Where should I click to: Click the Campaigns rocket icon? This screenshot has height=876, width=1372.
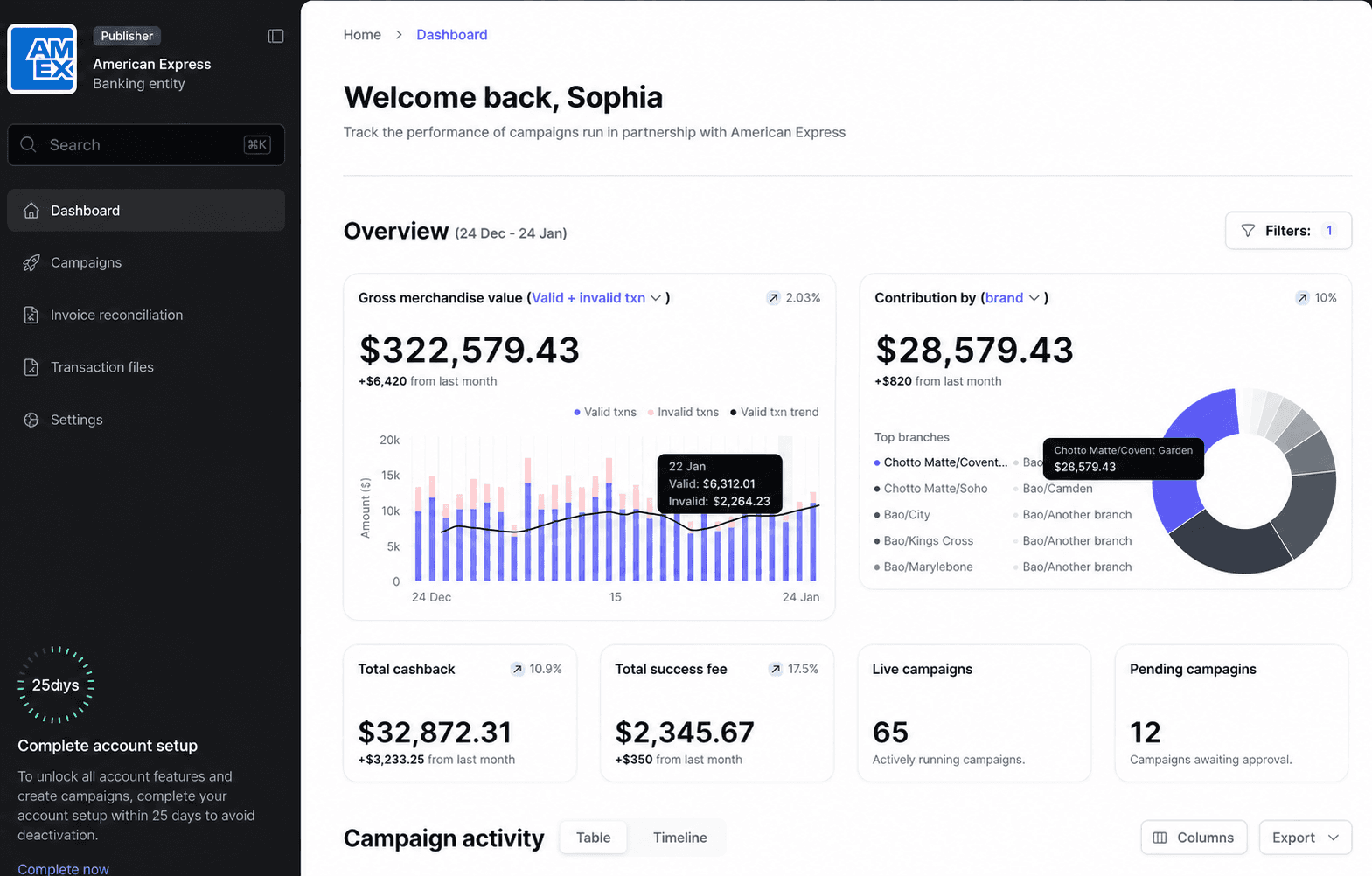(x=31, y=263)
